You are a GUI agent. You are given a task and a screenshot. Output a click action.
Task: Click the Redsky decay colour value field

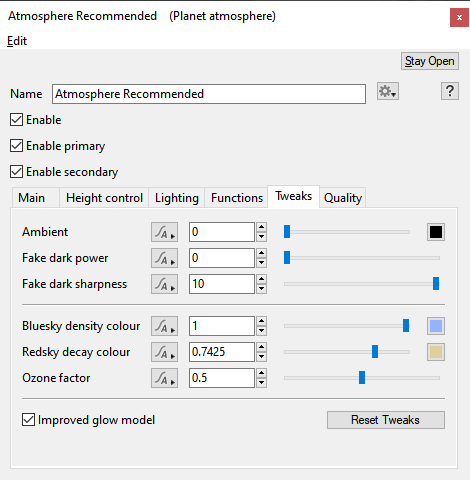pyautogui.click(x=222, y=352)
